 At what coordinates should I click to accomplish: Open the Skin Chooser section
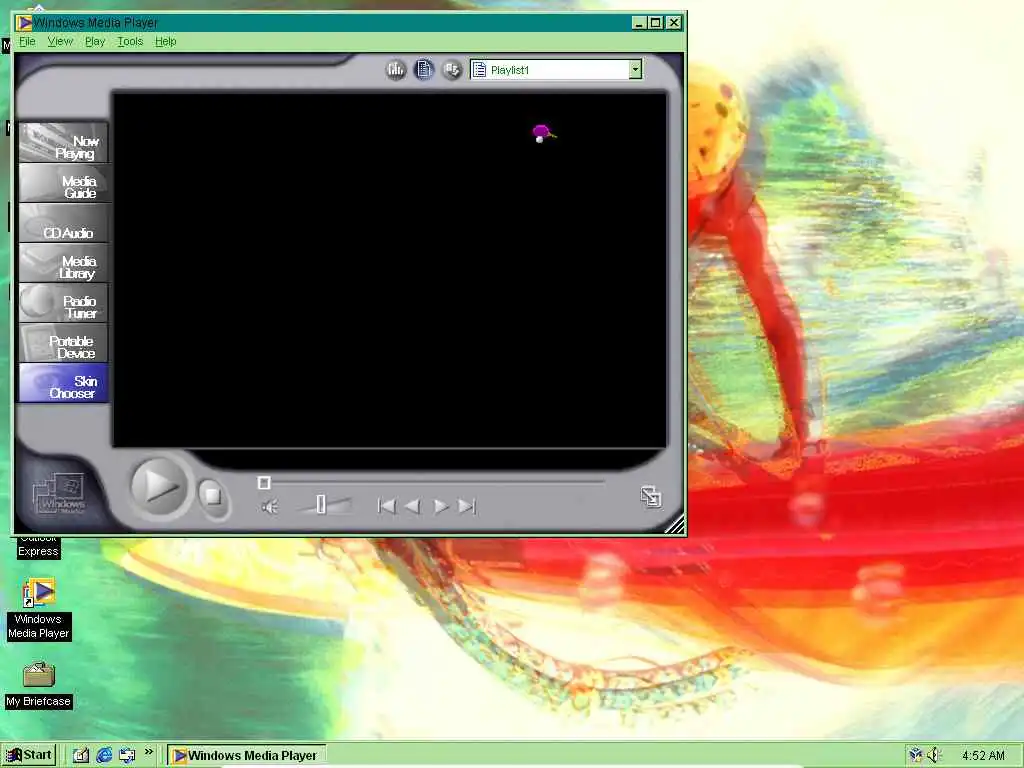point(63,383)
